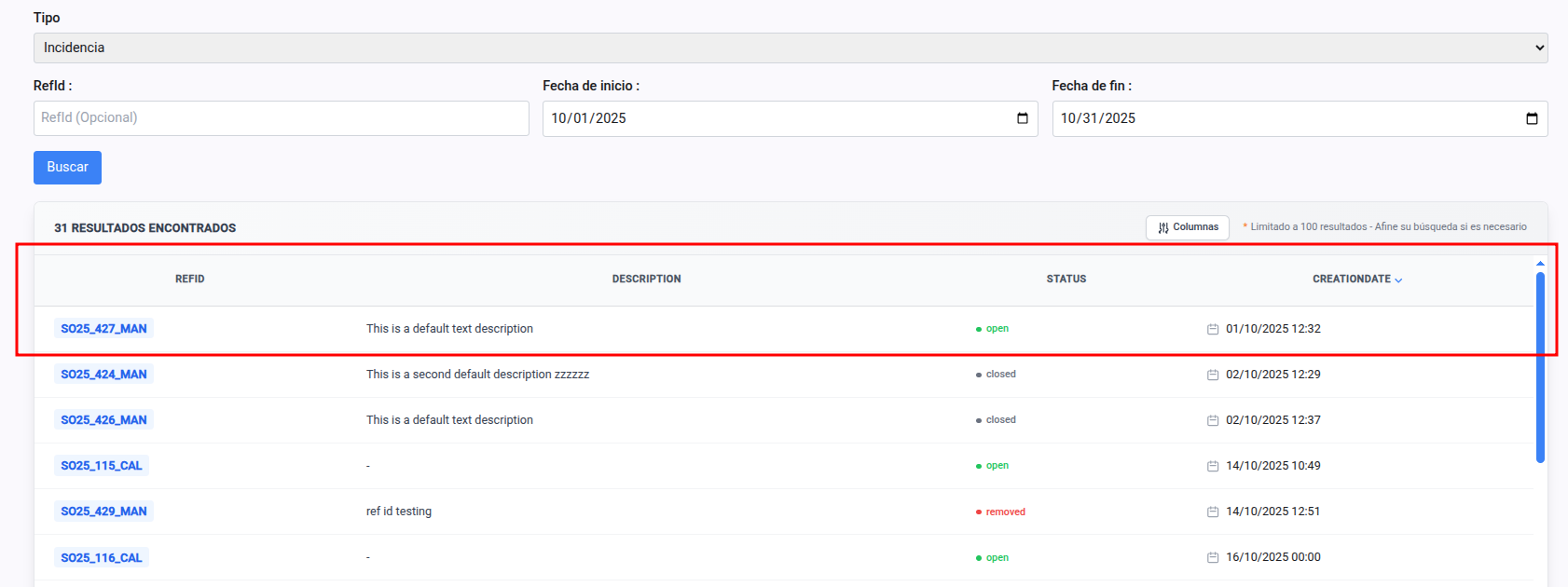Click the scrollbar up arrow in table

tap(1540, 264)
